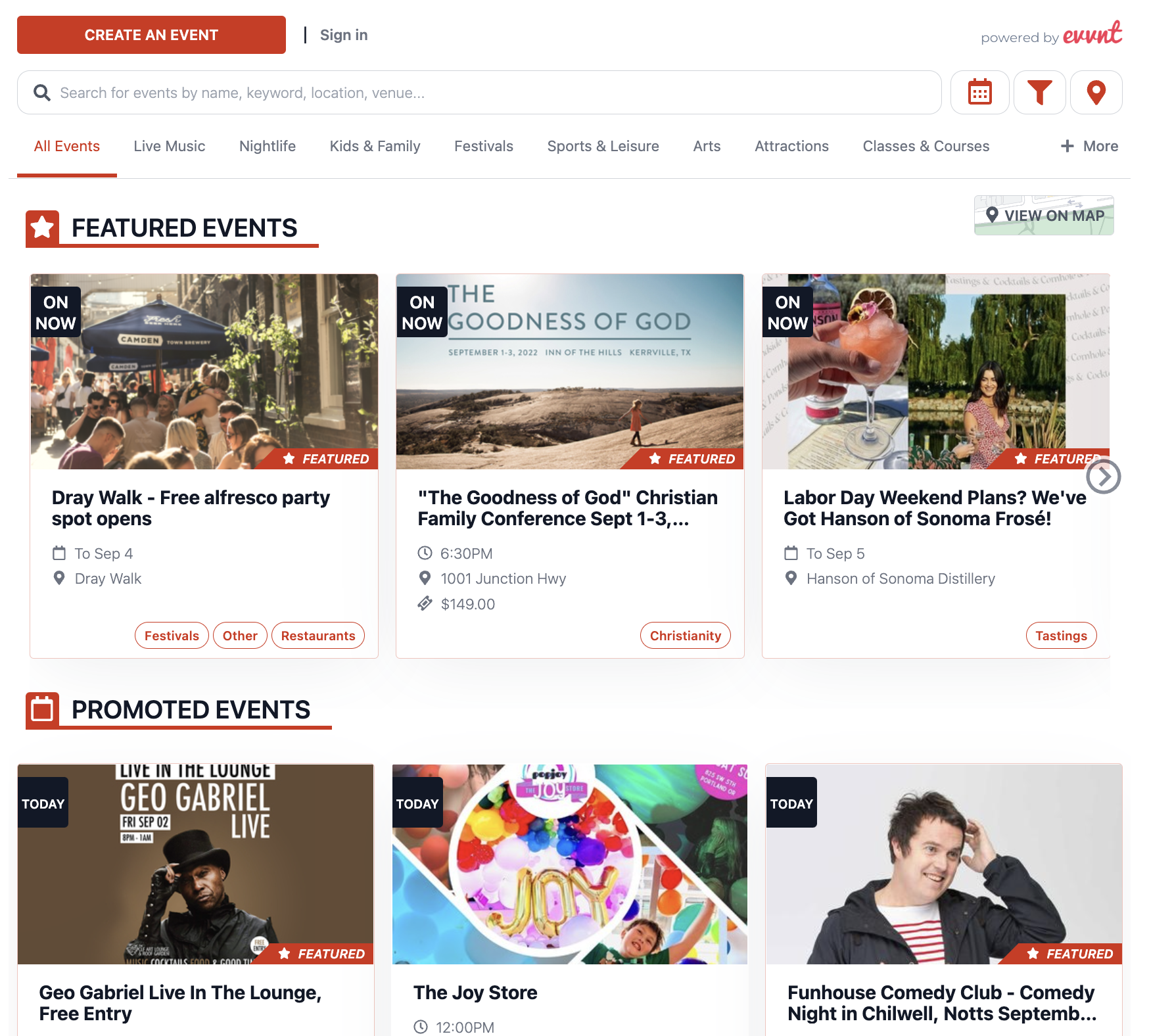Open the Classes & Courses tab
The image size is (1149, 1036).
point(926,146)
